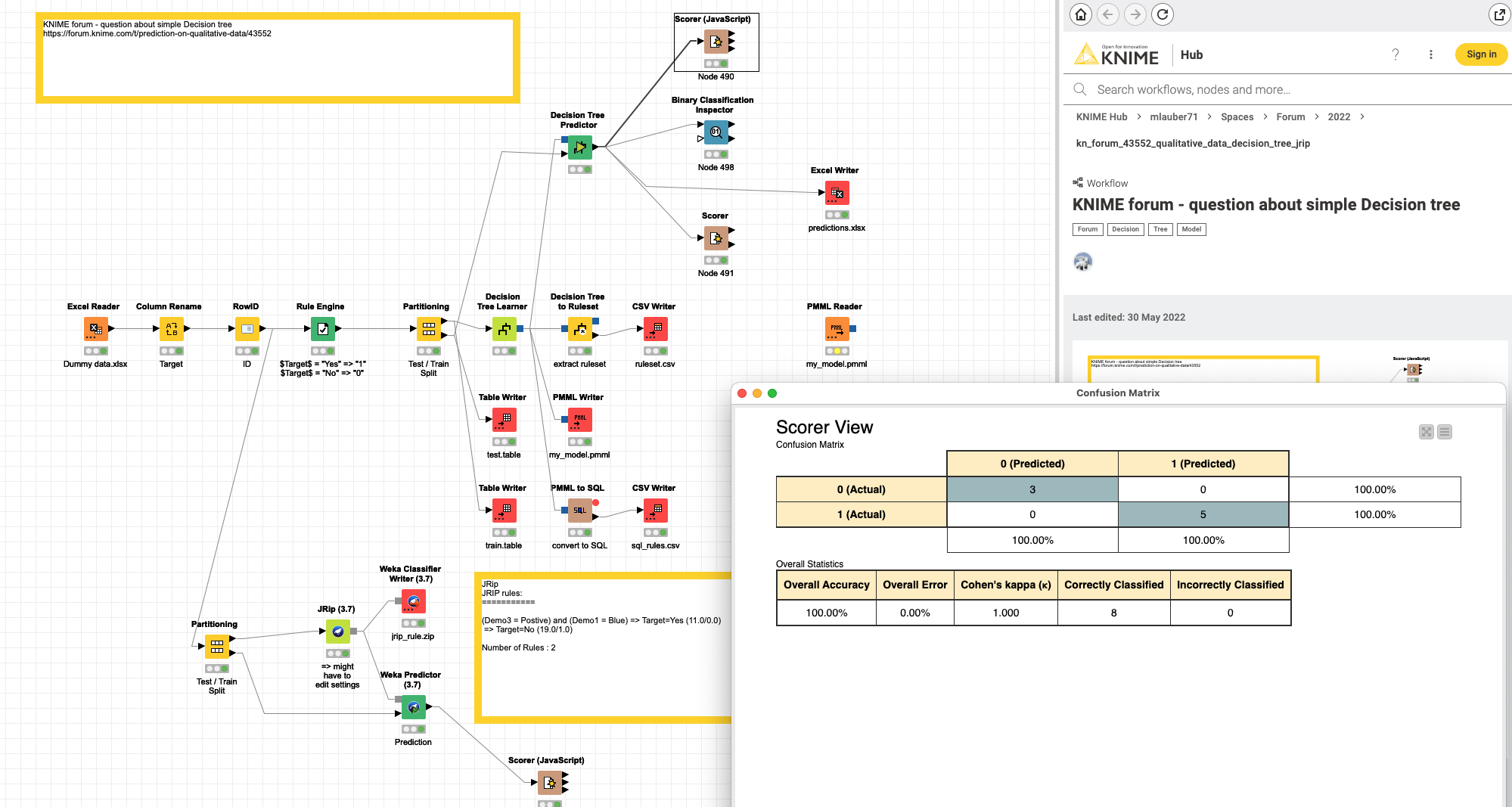Image resolution: width=1512 pixels, height=807 pixels.
Task: Click the Column Rename node icon
Action: coord(171,329)
